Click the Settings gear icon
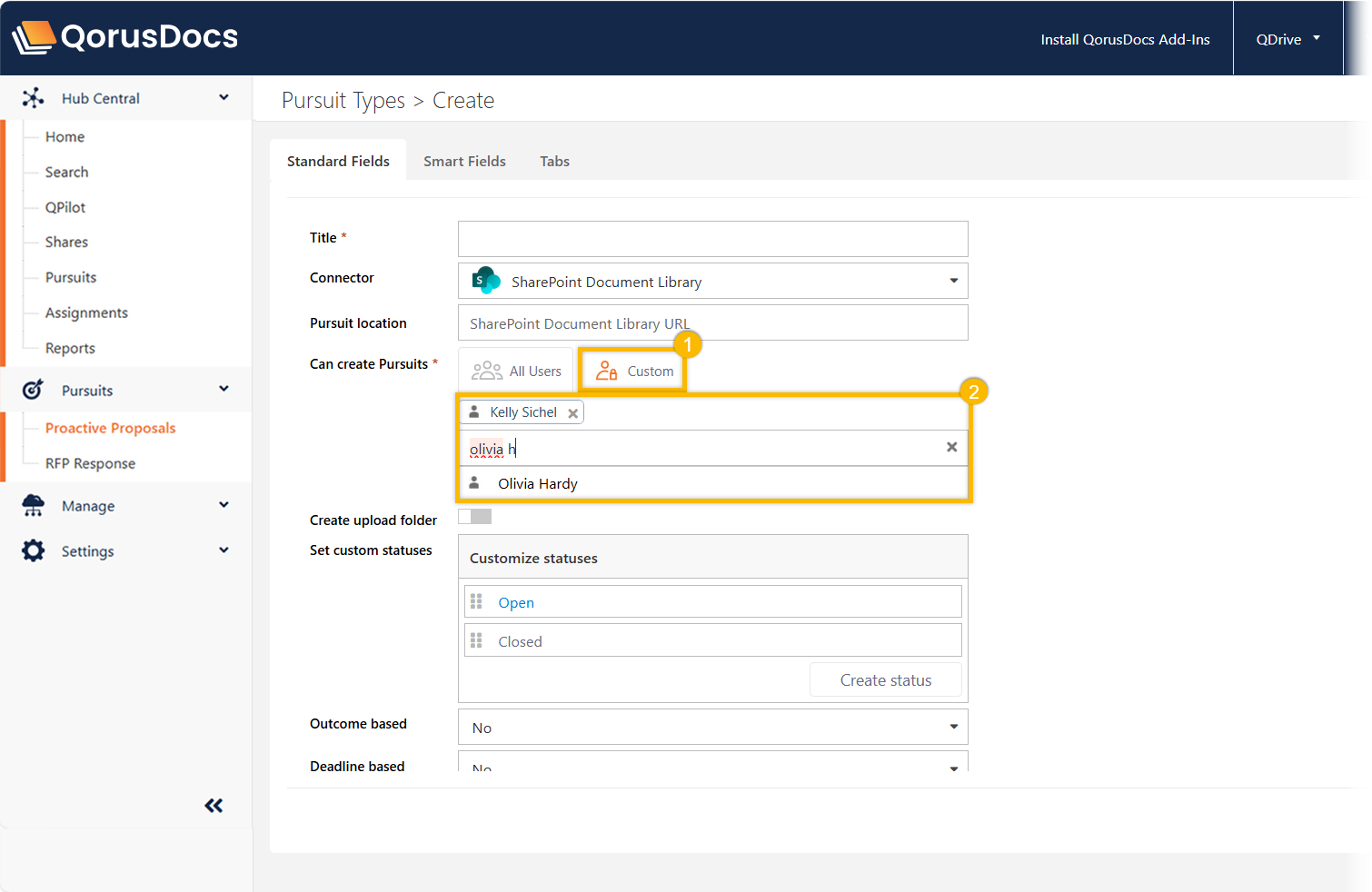1372x892 pixels. 33,550
